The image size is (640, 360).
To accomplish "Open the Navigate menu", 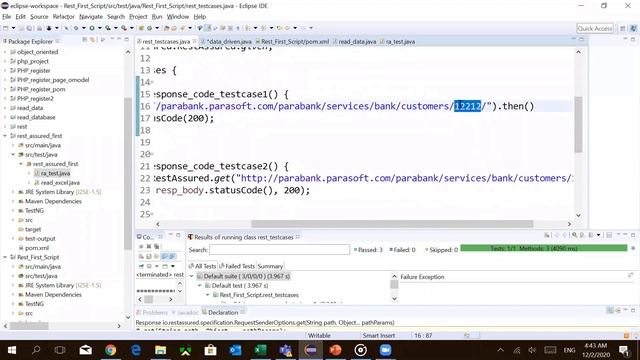I will [91, 17].
